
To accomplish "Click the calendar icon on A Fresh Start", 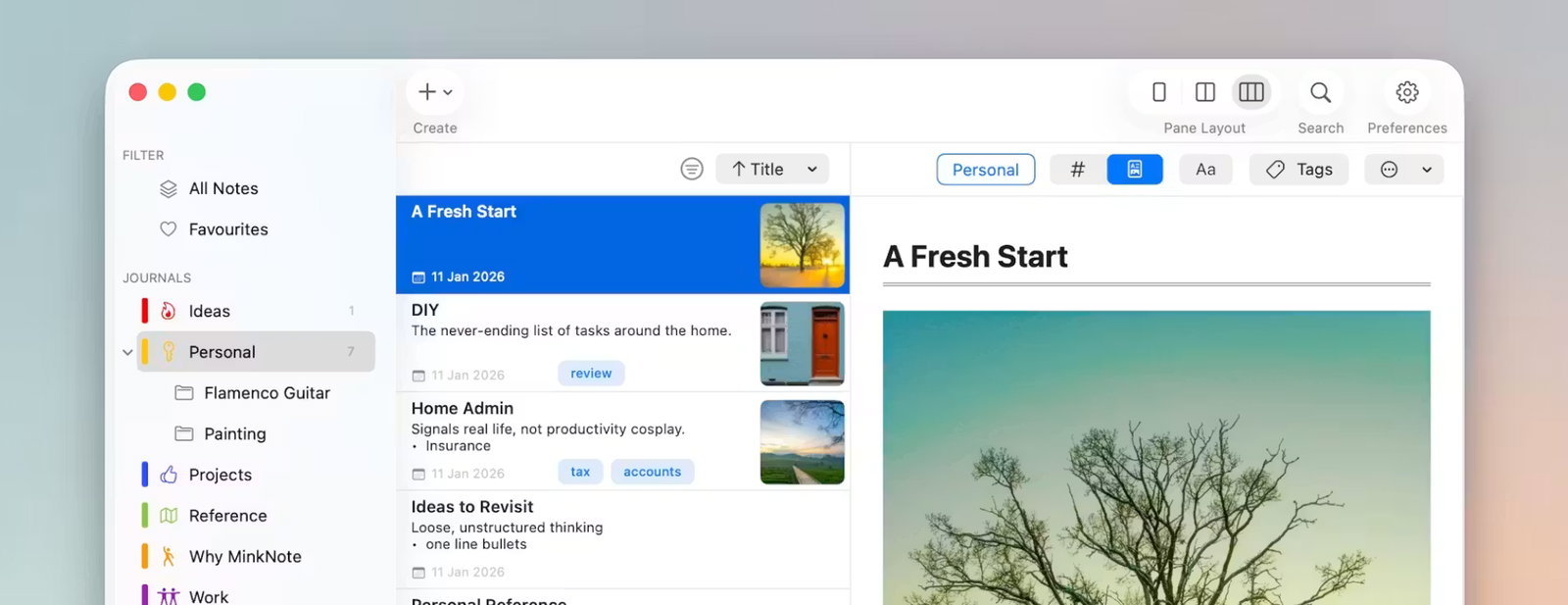I will point(418,277).
